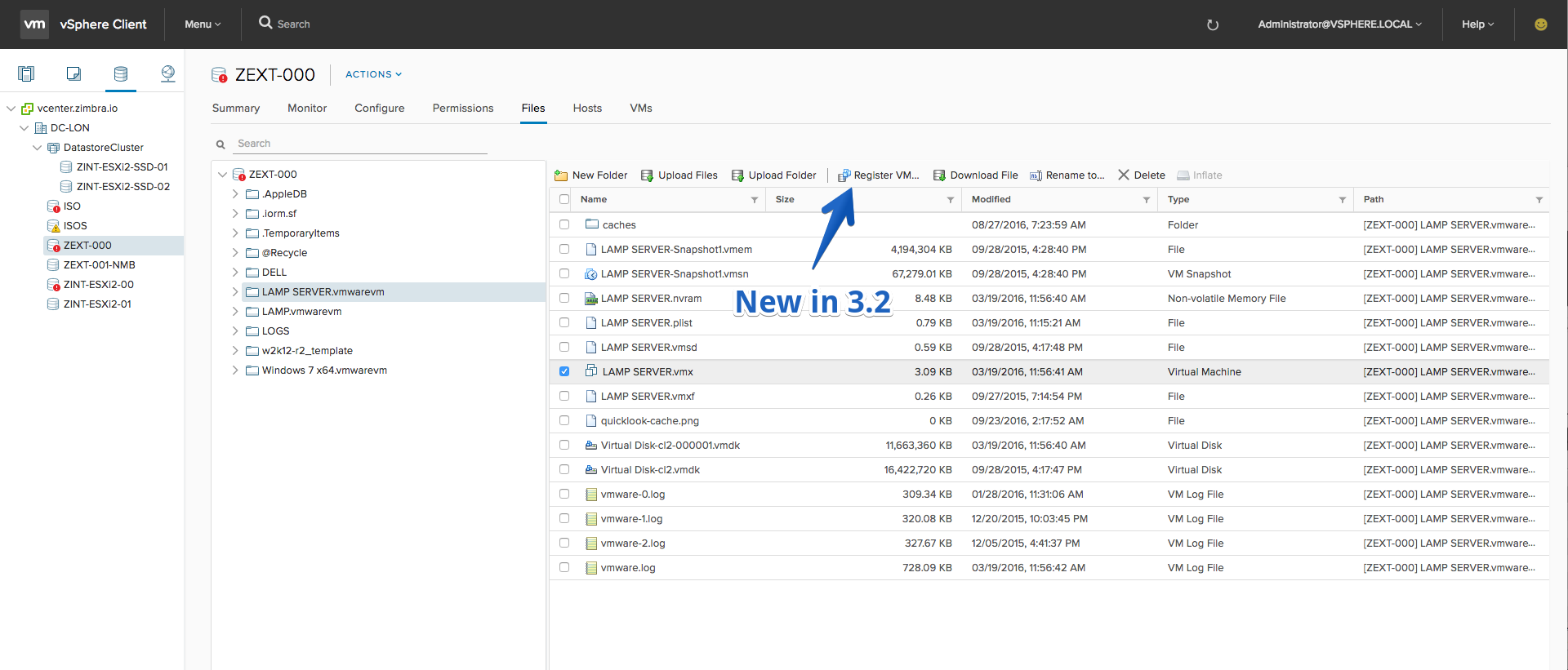1568x670 pixels.
Task: Click the global Search field in header
Action: click(x=294, y=24)
